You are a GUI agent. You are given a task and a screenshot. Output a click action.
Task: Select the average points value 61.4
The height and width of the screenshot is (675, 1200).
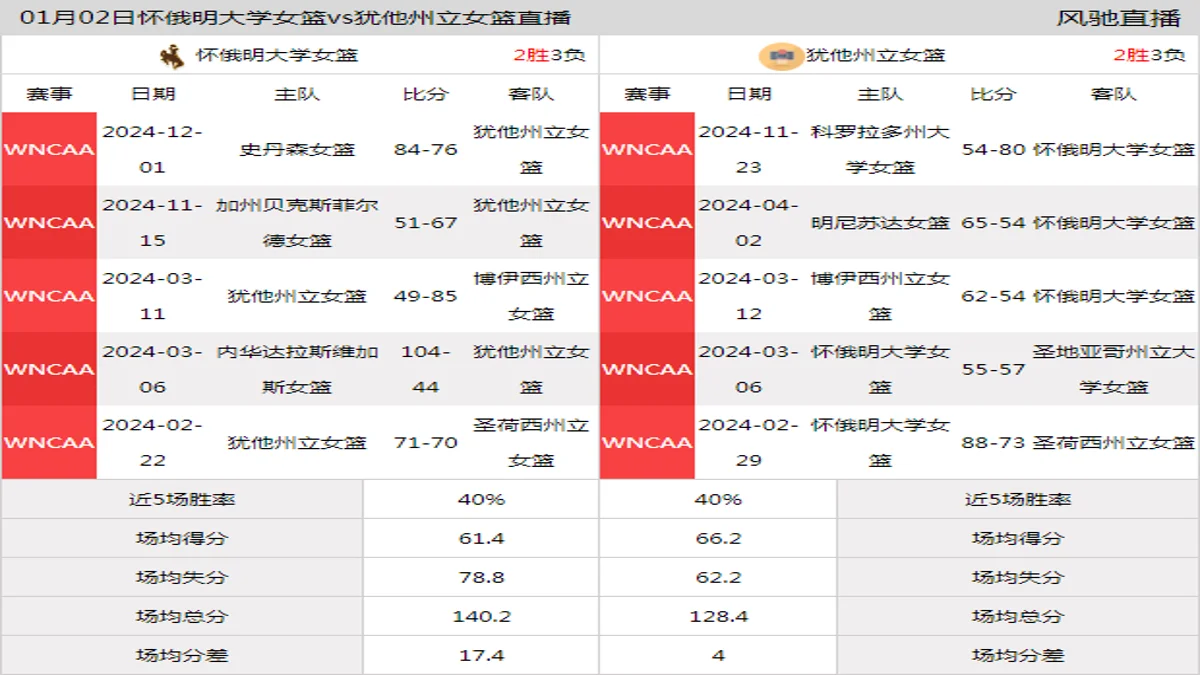coord(481,538)
